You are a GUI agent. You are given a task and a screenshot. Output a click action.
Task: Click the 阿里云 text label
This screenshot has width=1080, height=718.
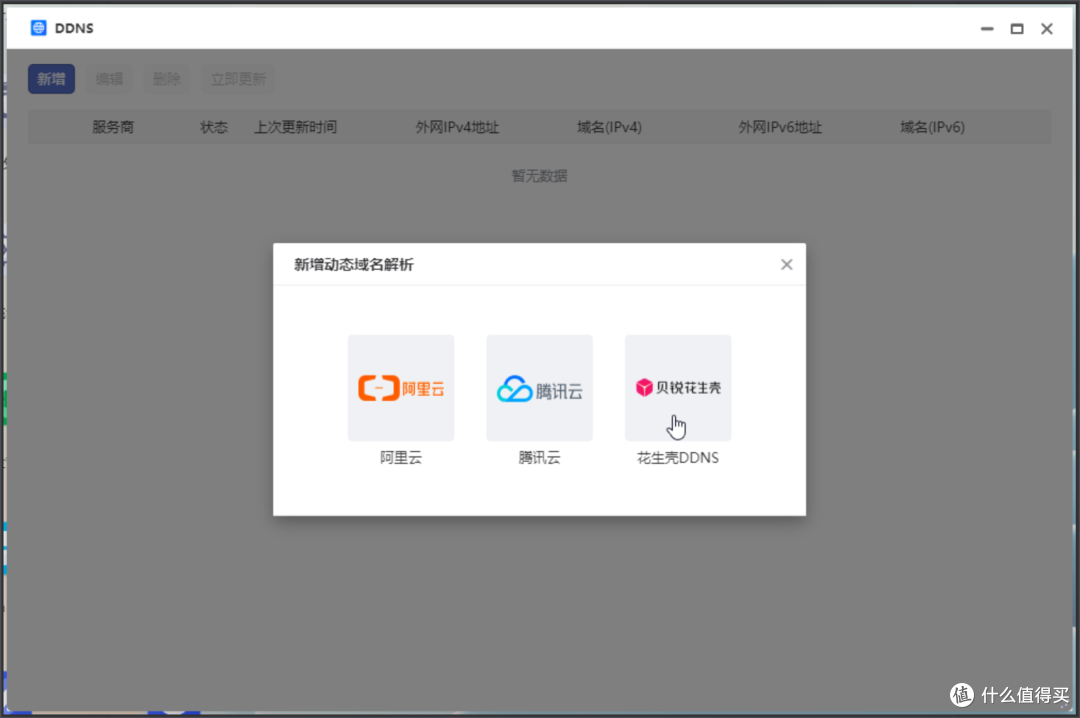pyautogui.click(x=400, y=457)
